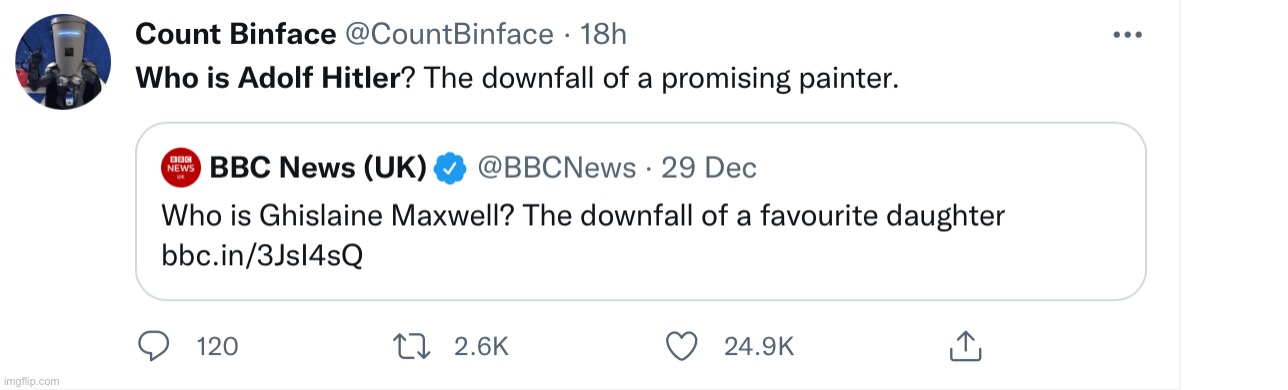Screen dimensions: 1288x390
Task: Click the blue verified badge
Action: pos(451,168)
